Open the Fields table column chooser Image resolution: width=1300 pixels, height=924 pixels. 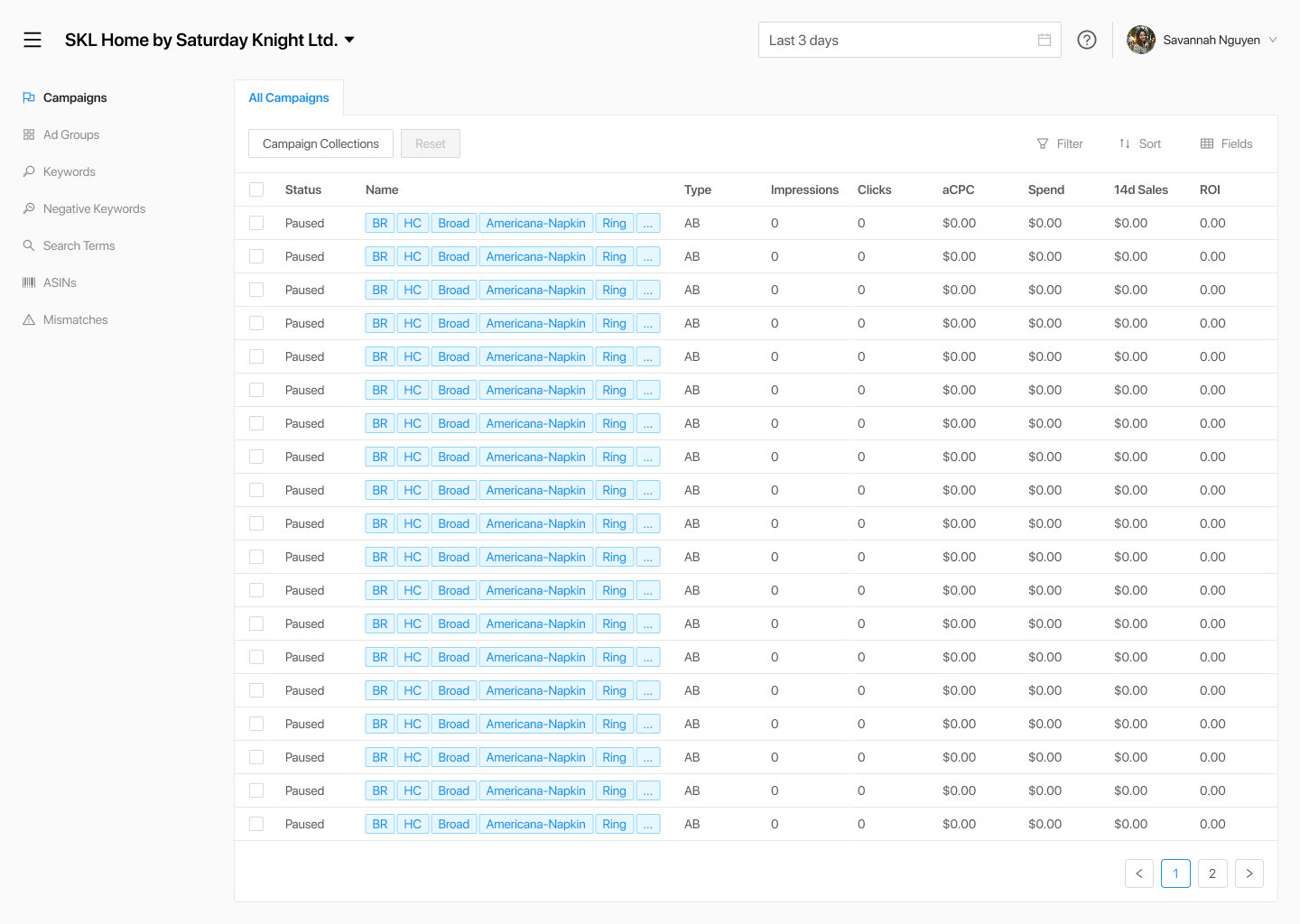pos(1226,143)
